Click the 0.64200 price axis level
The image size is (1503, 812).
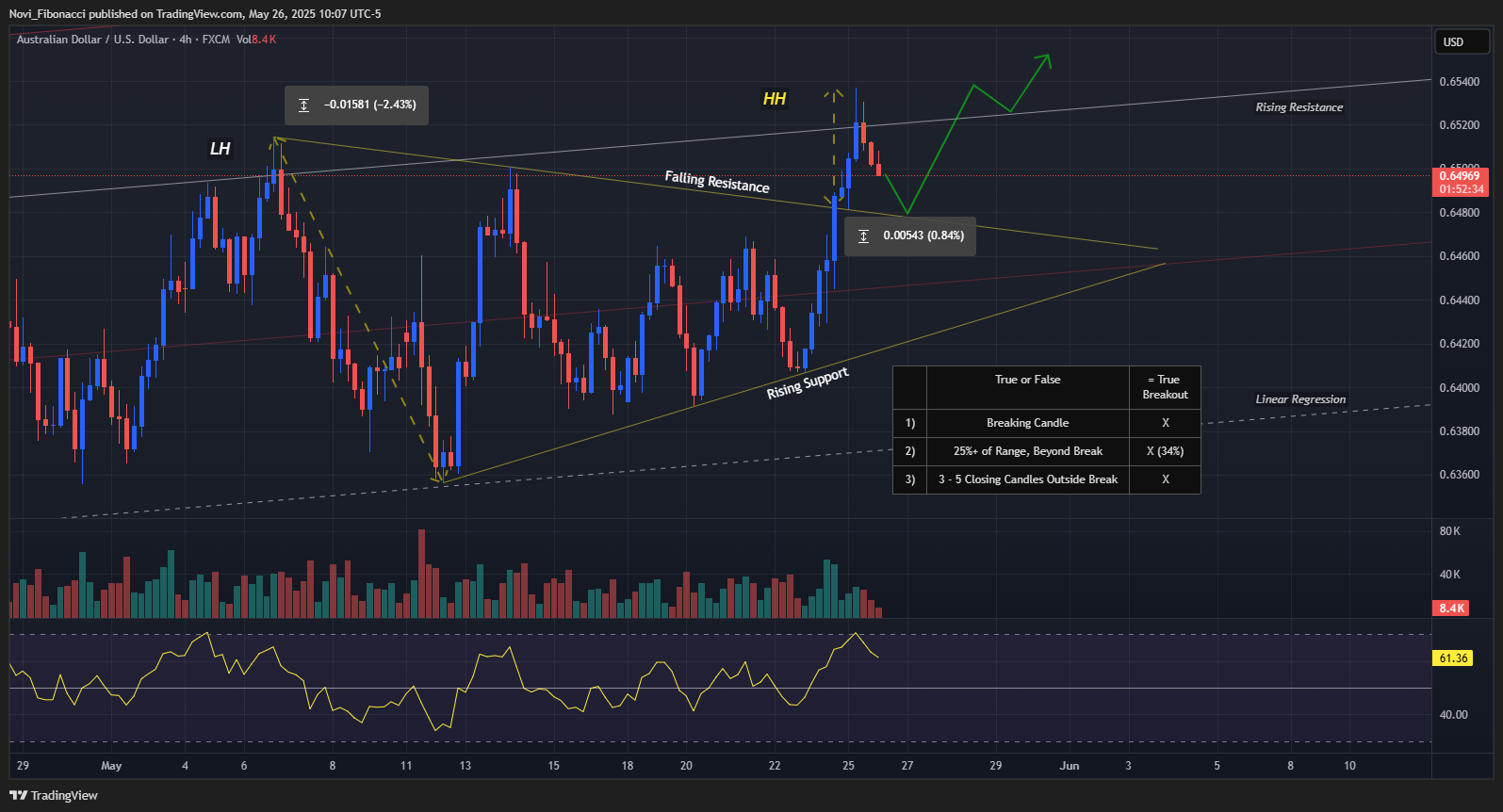tap(1460, 344)
